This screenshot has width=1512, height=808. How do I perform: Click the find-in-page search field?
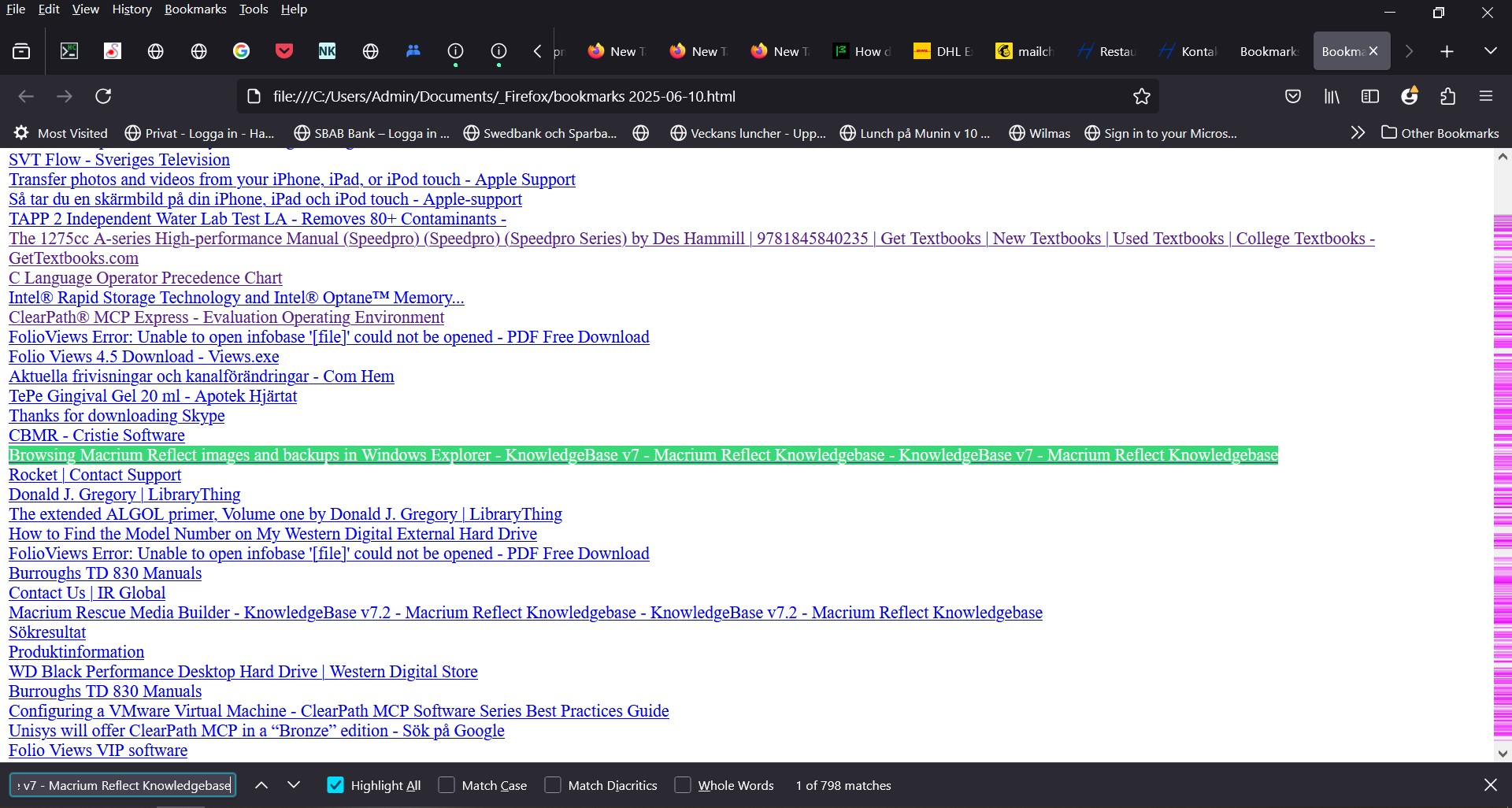coord(123,785)
